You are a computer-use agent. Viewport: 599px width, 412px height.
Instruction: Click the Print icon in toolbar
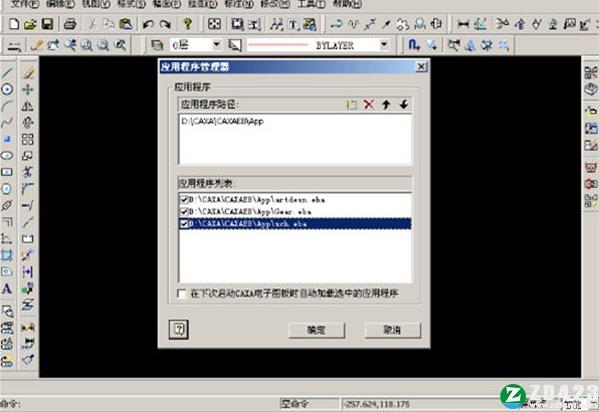coord(70,24)
